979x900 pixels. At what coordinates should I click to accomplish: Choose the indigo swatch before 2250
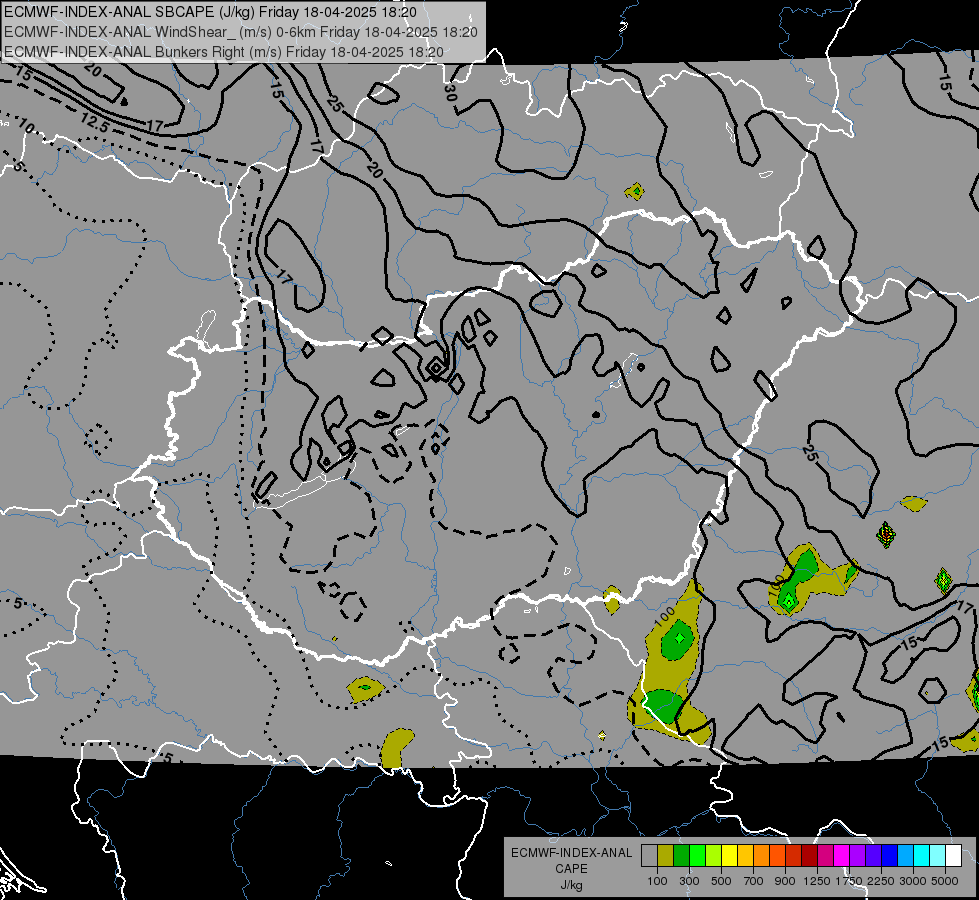(x=873, y=856)
